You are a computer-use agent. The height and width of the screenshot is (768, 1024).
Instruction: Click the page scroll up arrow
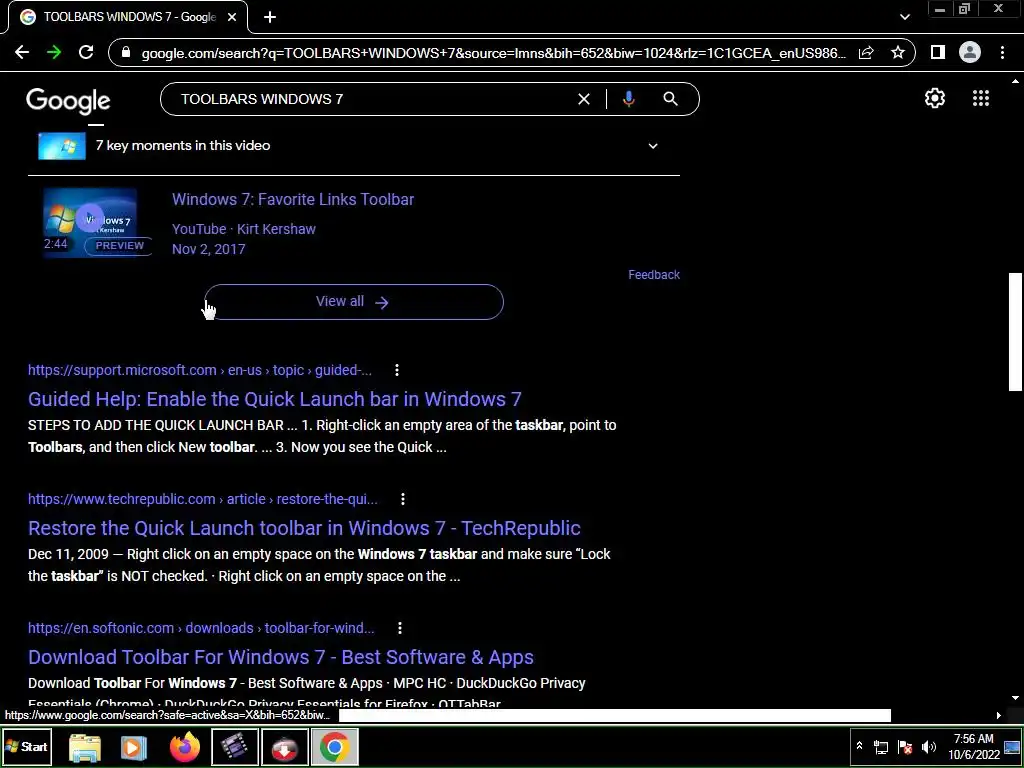click(1015, 82)
